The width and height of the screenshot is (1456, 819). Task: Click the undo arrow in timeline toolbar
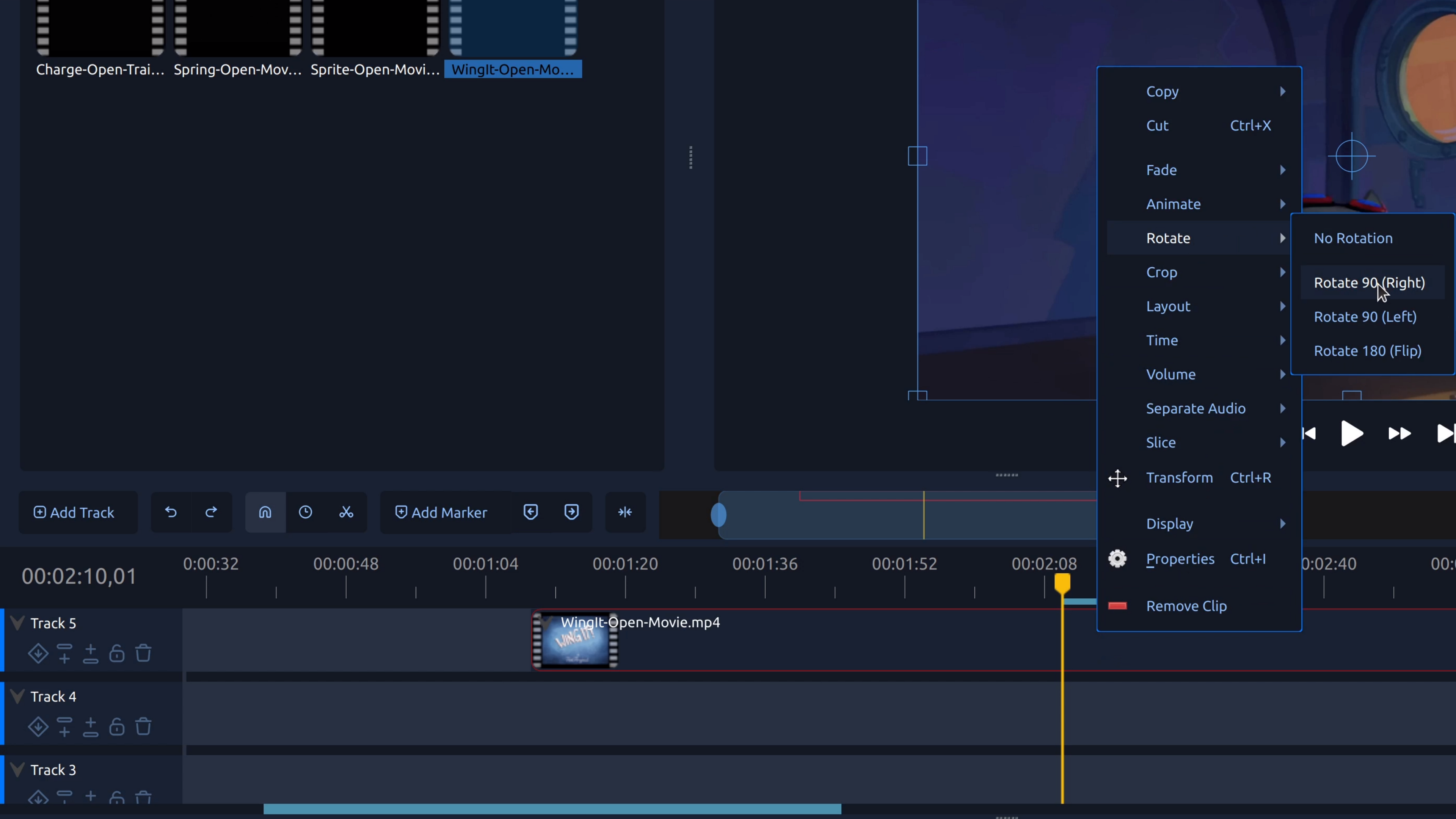[171, 512]
